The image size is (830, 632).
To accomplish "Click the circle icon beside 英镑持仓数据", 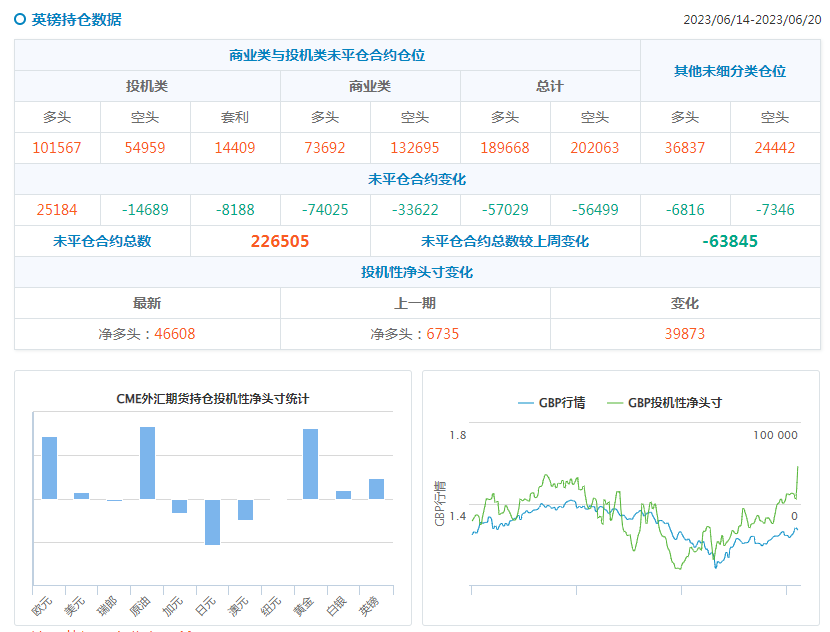I will point(21,19).
